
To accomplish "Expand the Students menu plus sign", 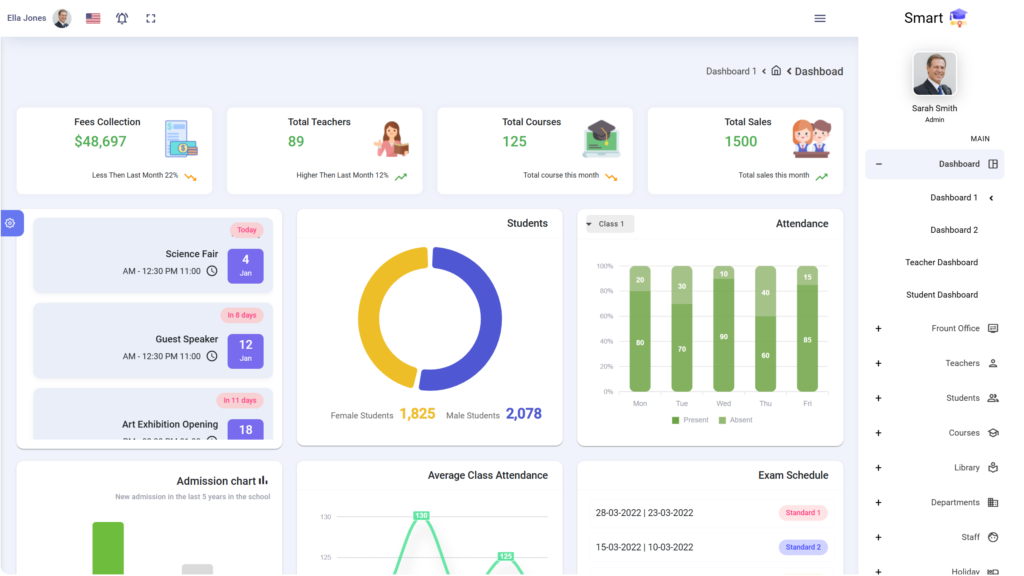I will point(878,398).
